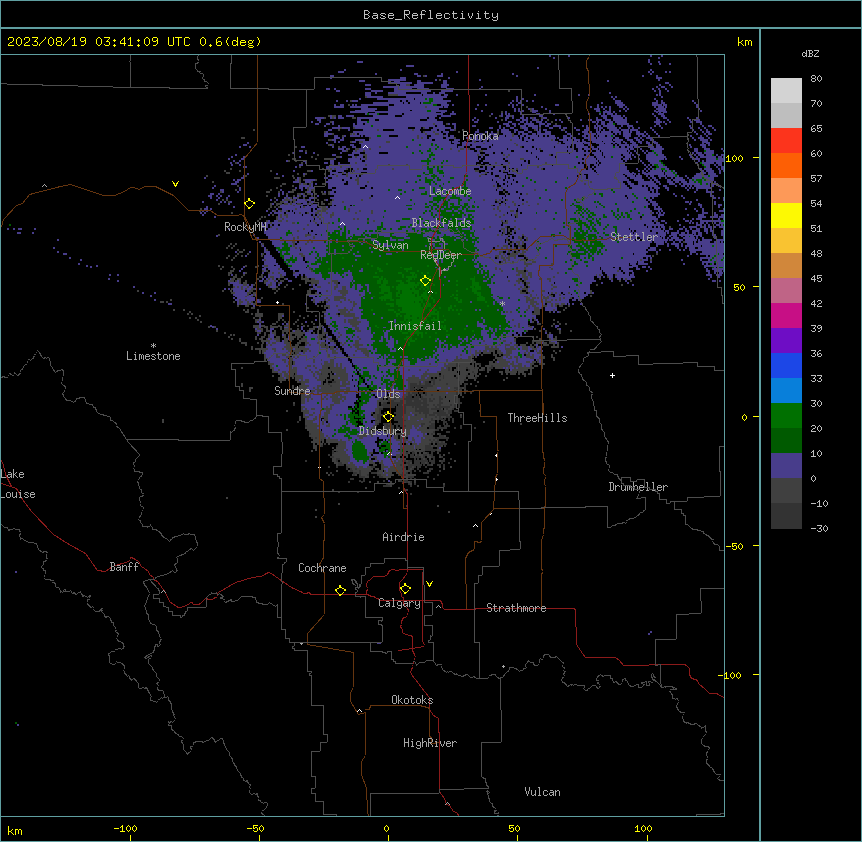Pick the bright yellow 51–54 dBZ swatch
Image resolution: width=862 pixels, height=842 pixels.
786,215
